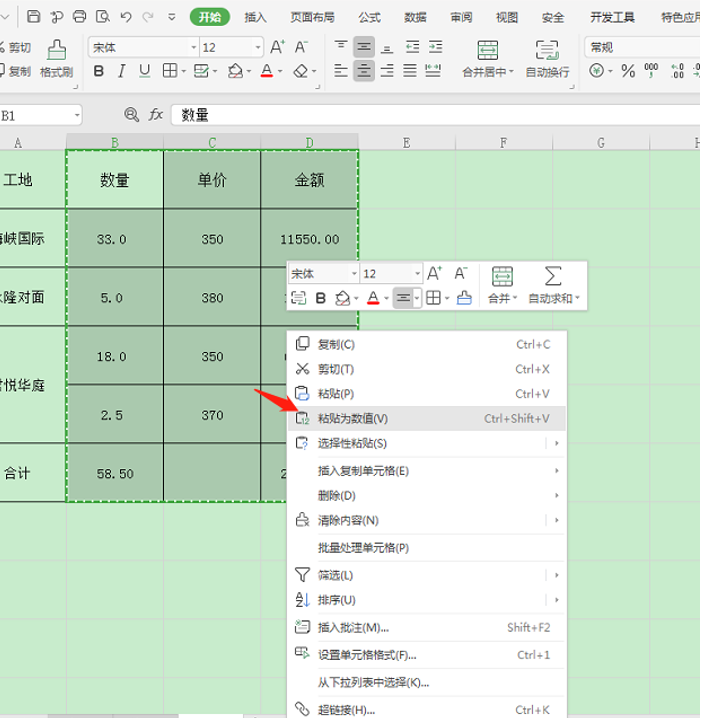Open the ribbon font name dropdown (宋体)
The image size is (702, 718).
point(194,48)
